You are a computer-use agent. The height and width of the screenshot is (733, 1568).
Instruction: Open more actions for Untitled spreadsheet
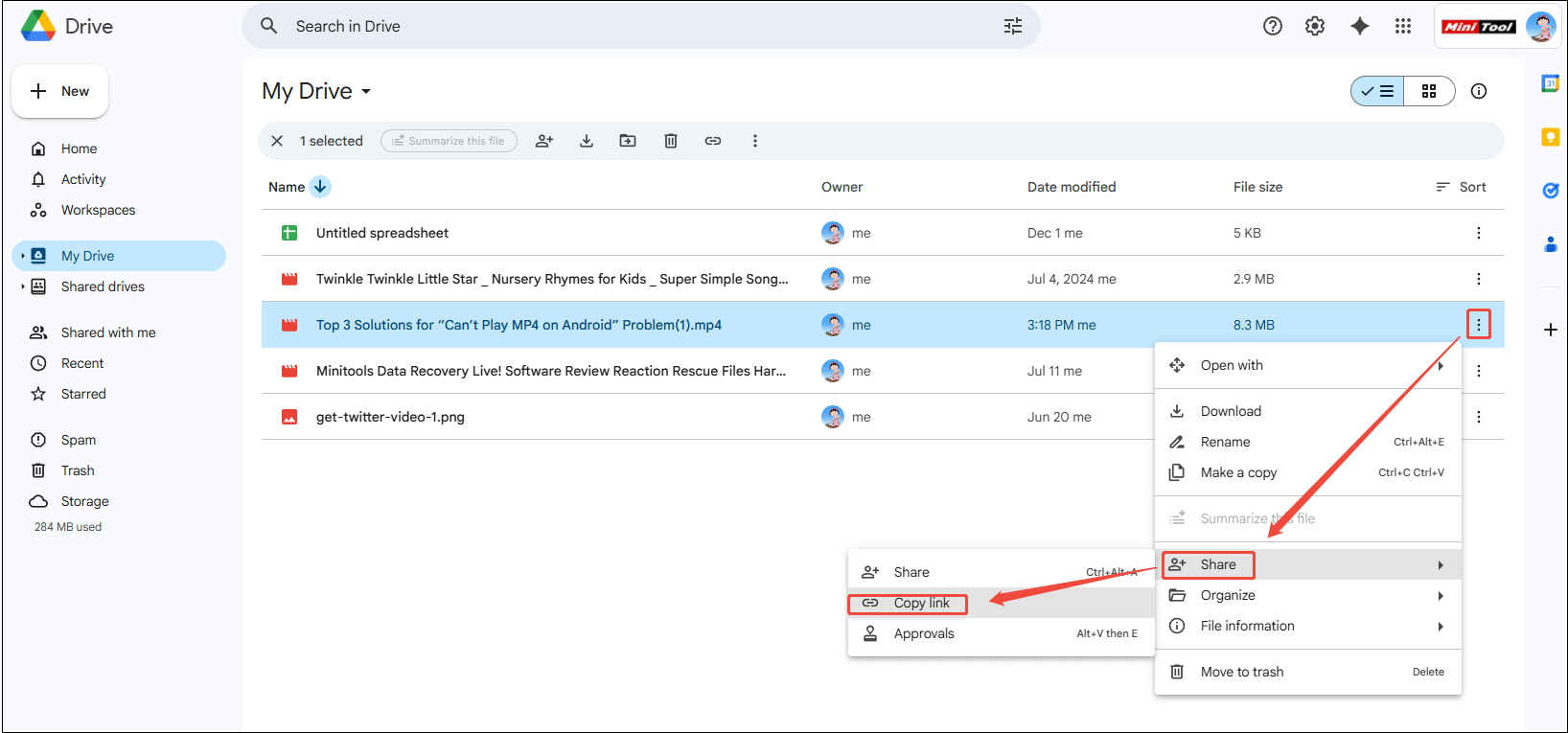coord(1479,233)
